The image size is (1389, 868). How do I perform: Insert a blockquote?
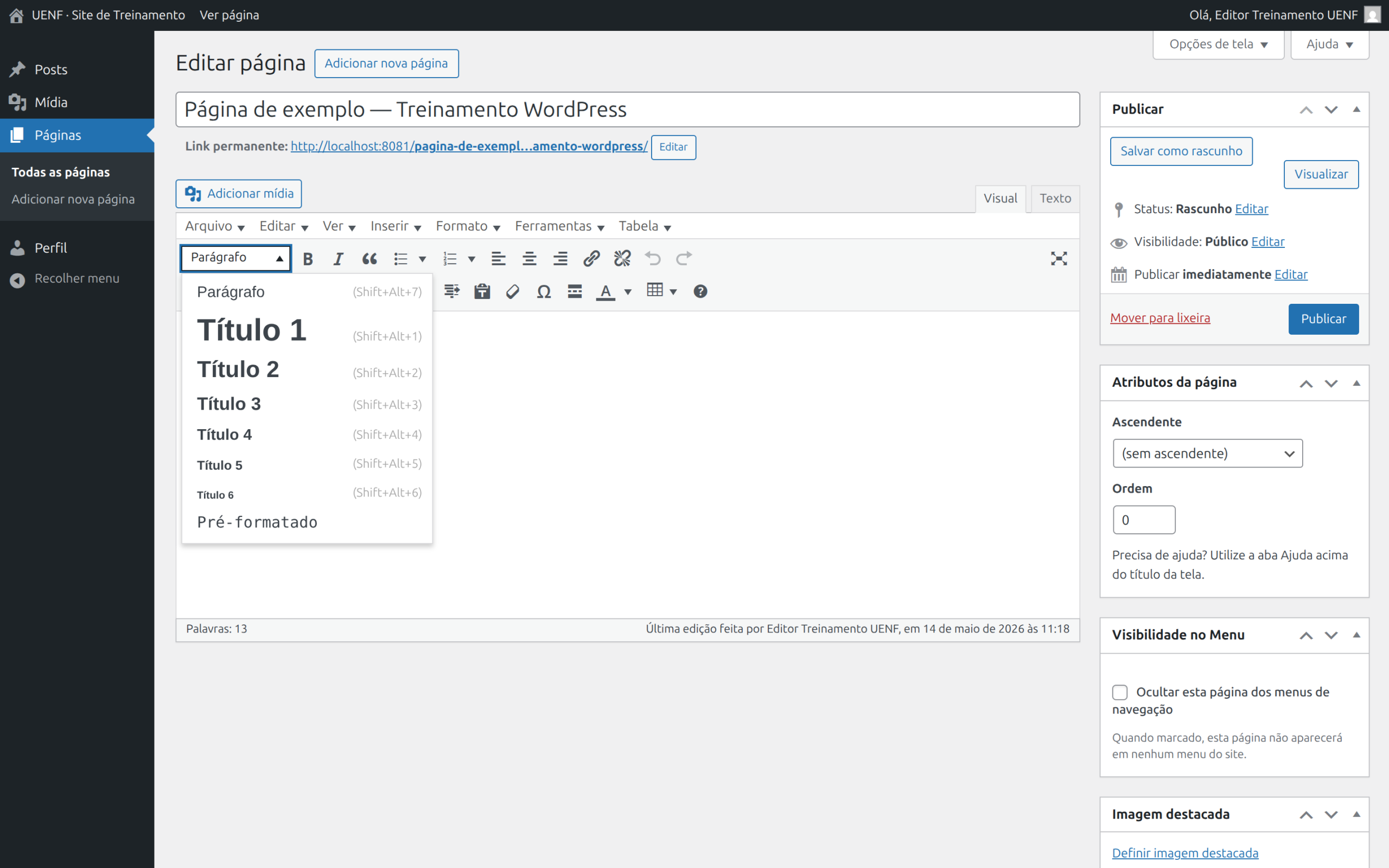click(369, 259)
